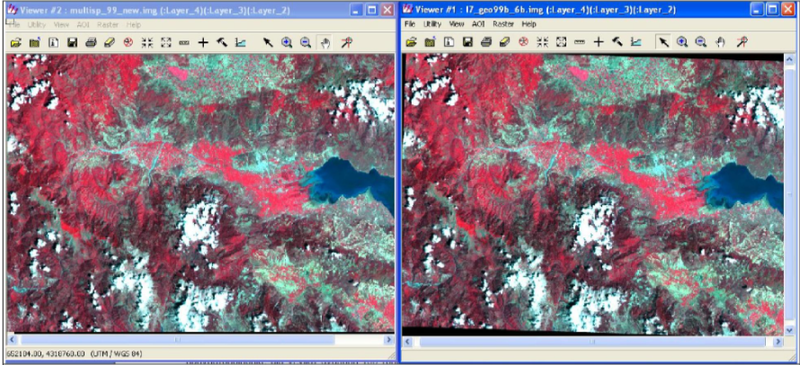Click the red lifesaver reset icon in Viewer #2

(128, 43)
